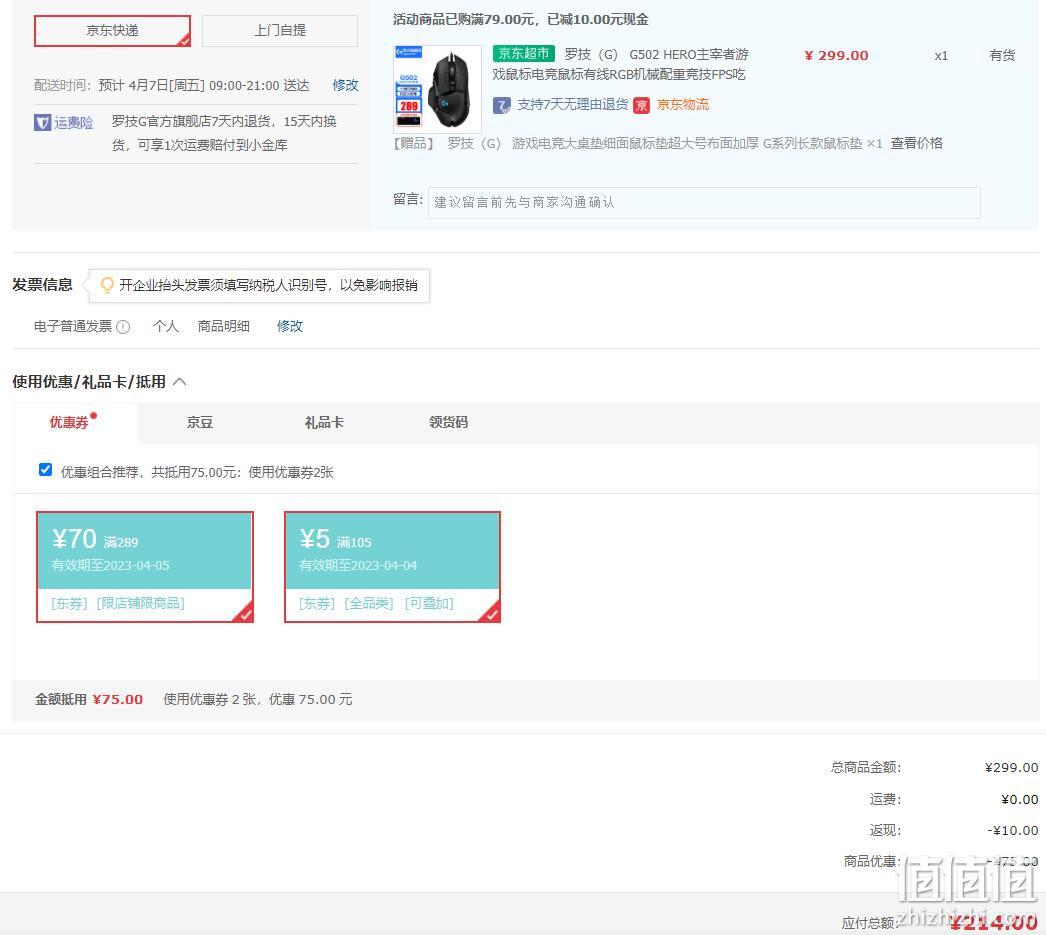1046x935 pixels.
Task: Switch to the 京豆 tab
Action: [199, 423]
